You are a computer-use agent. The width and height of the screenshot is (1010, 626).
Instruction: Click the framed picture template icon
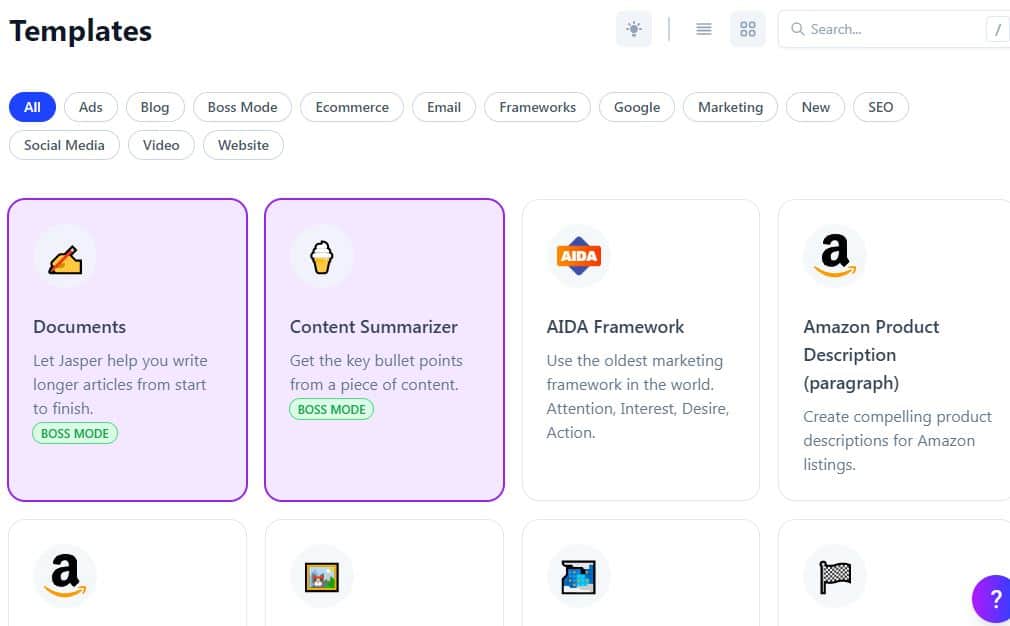click(x=321, y=576)
